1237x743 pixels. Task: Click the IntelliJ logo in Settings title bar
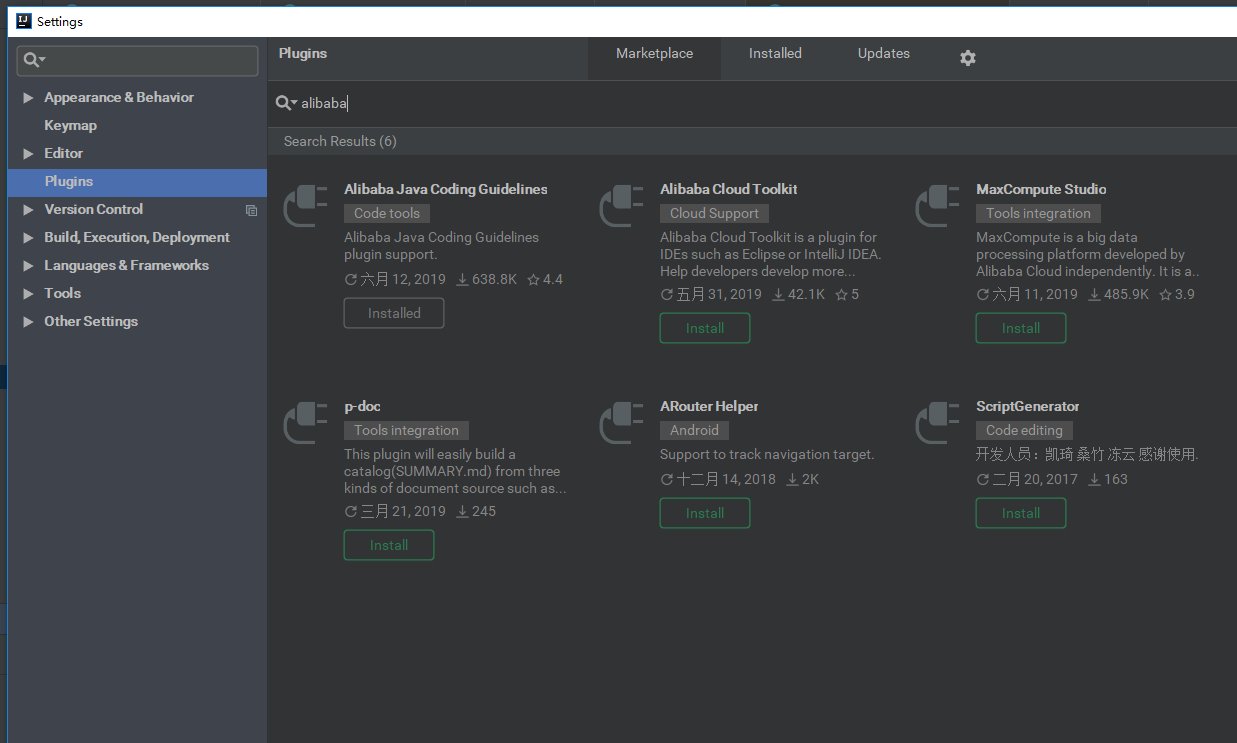click(x=23, y=21)
